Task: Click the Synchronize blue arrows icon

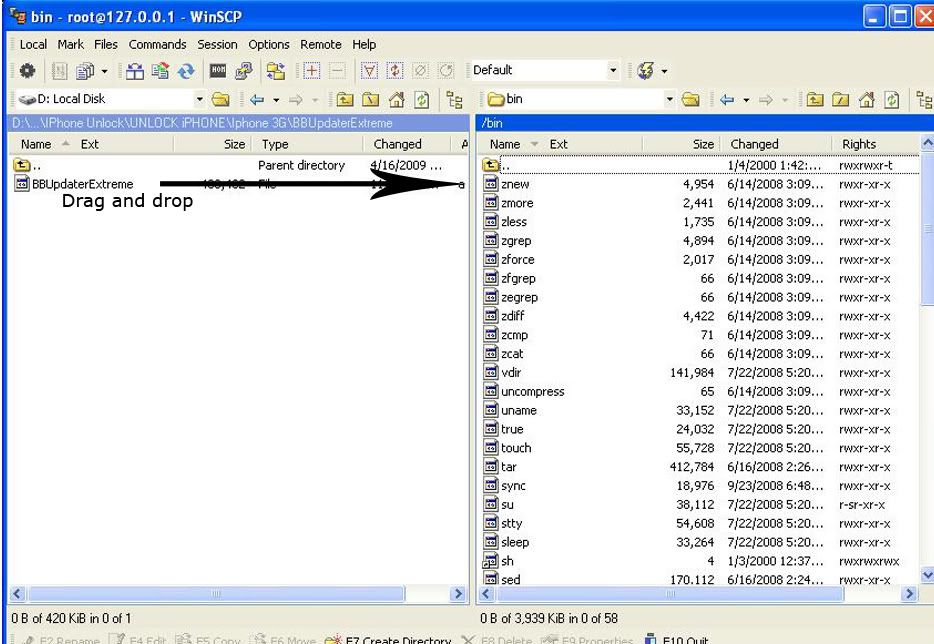Action: click(x=186, y=71)
